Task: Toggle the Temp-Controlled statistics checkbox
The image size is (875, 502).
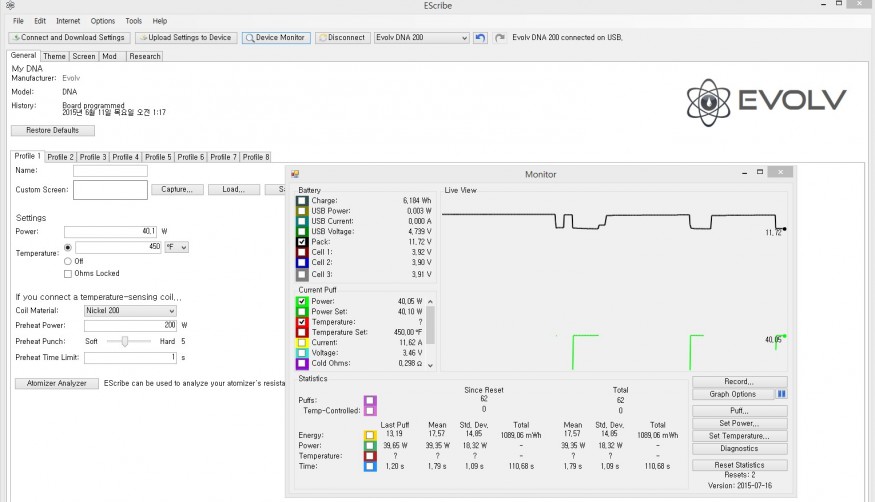Action: (x=370, y=411)
